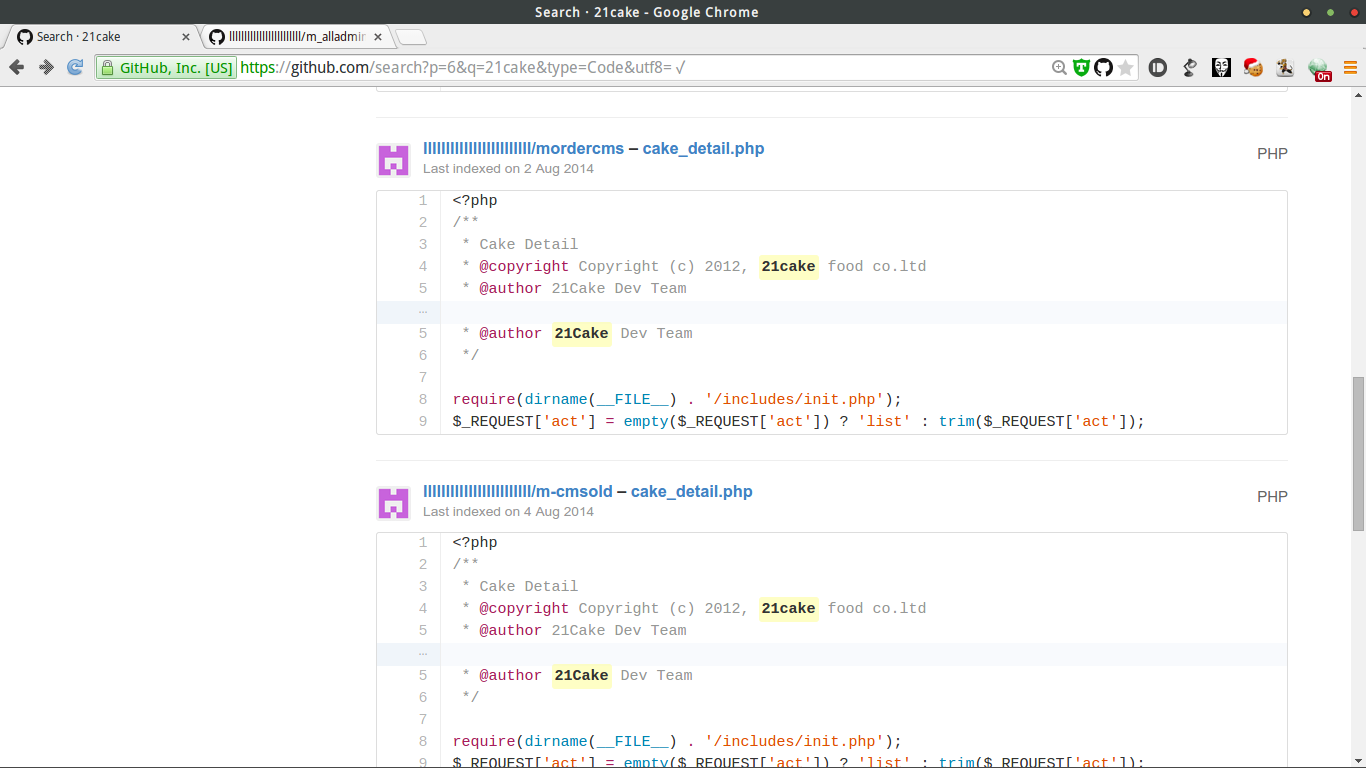Screen dimensions: 1366x768
Task: Open the mordercms repository link
Action: click(523, 149)
